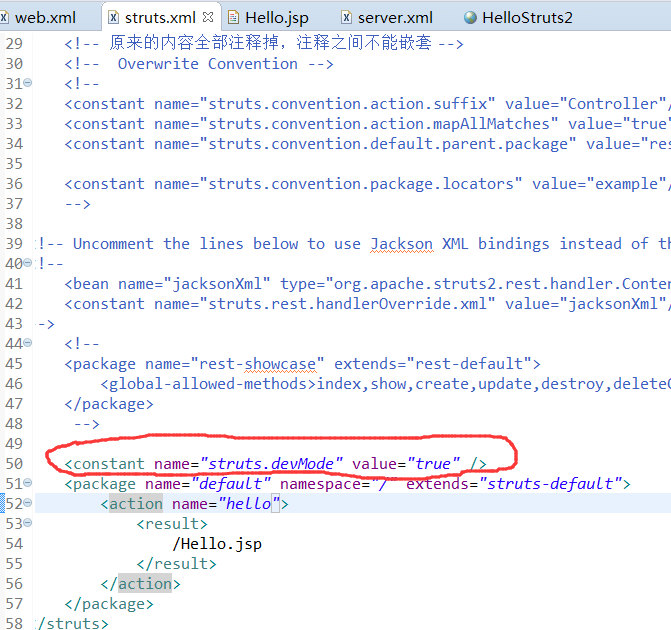Click the line 52 change marker in the gutter
The width and height of the screenshot is (671, 630).
2,503
